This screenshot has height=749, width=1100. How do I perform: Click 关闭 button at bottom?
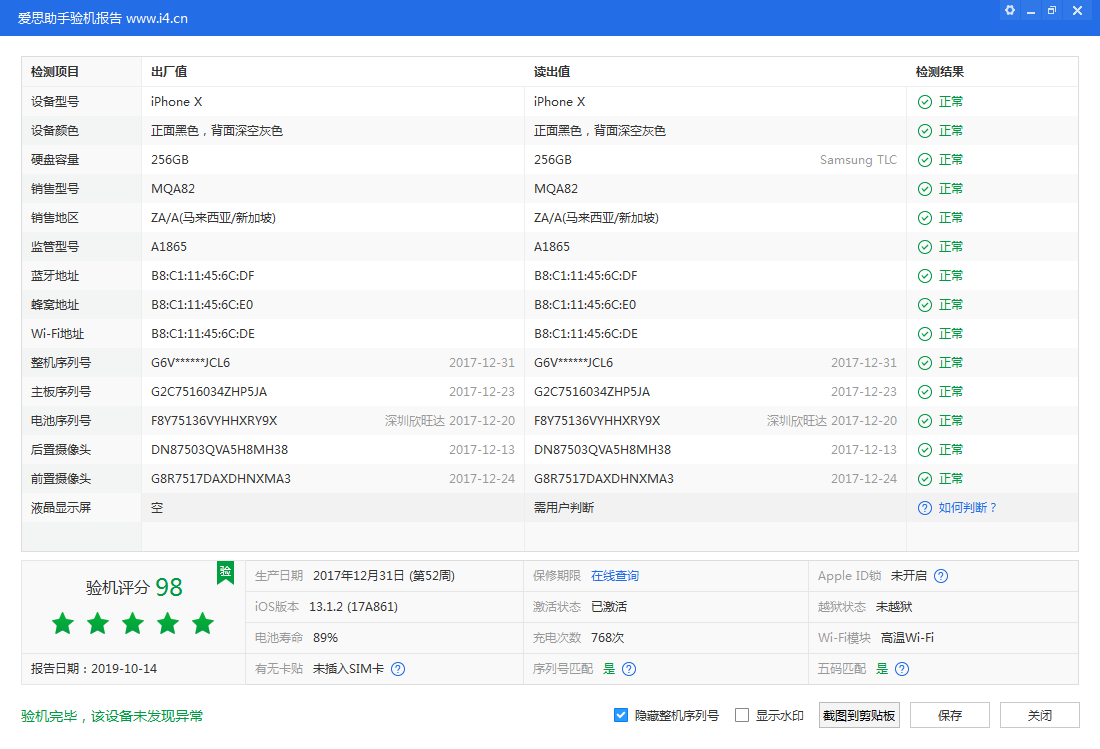click(x=1039, y=715)
